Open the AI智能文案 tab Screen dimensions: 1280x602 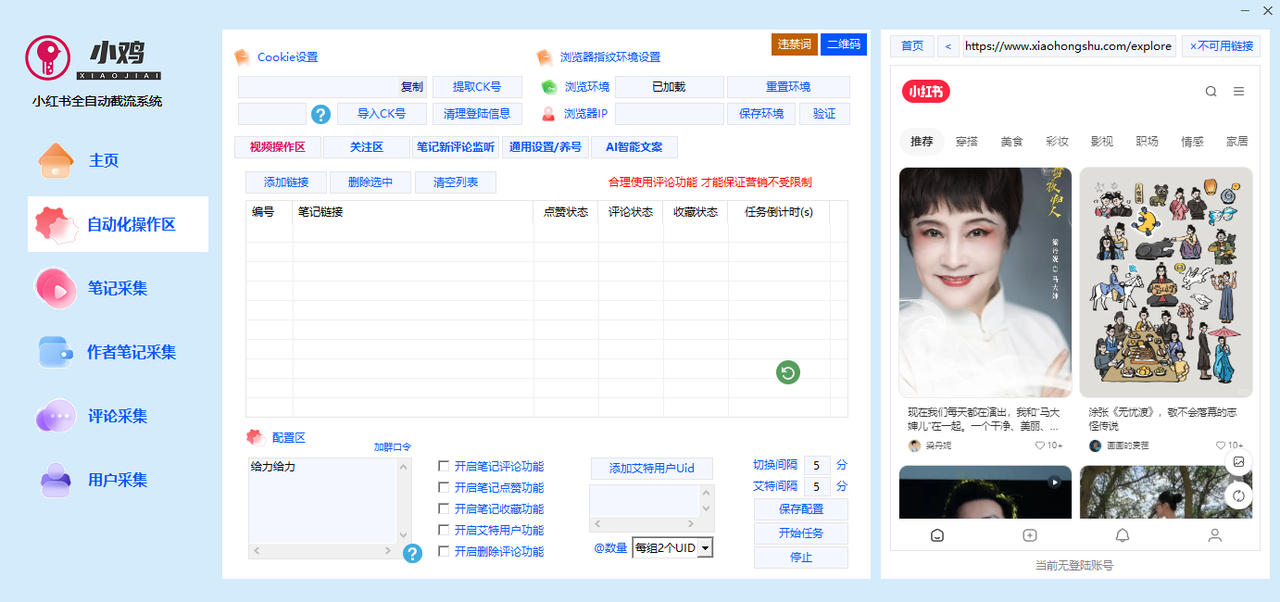tap(634, 147)
